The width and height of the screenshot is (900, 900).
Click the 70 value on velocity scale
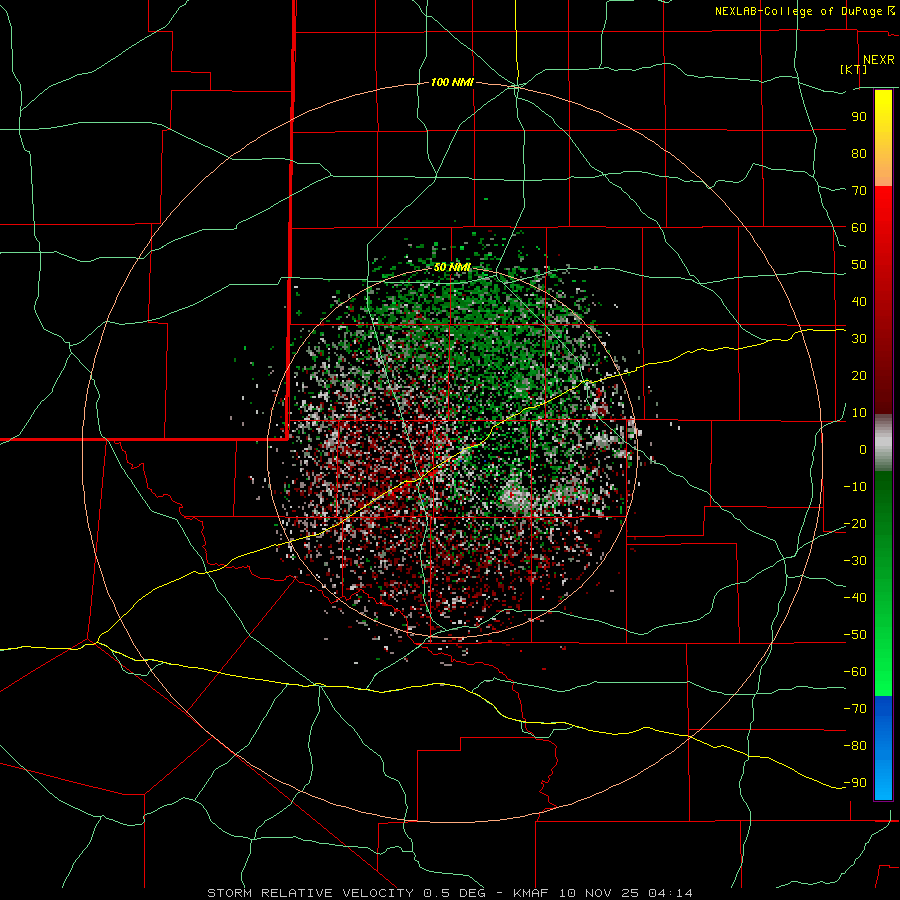click(859, 191)
